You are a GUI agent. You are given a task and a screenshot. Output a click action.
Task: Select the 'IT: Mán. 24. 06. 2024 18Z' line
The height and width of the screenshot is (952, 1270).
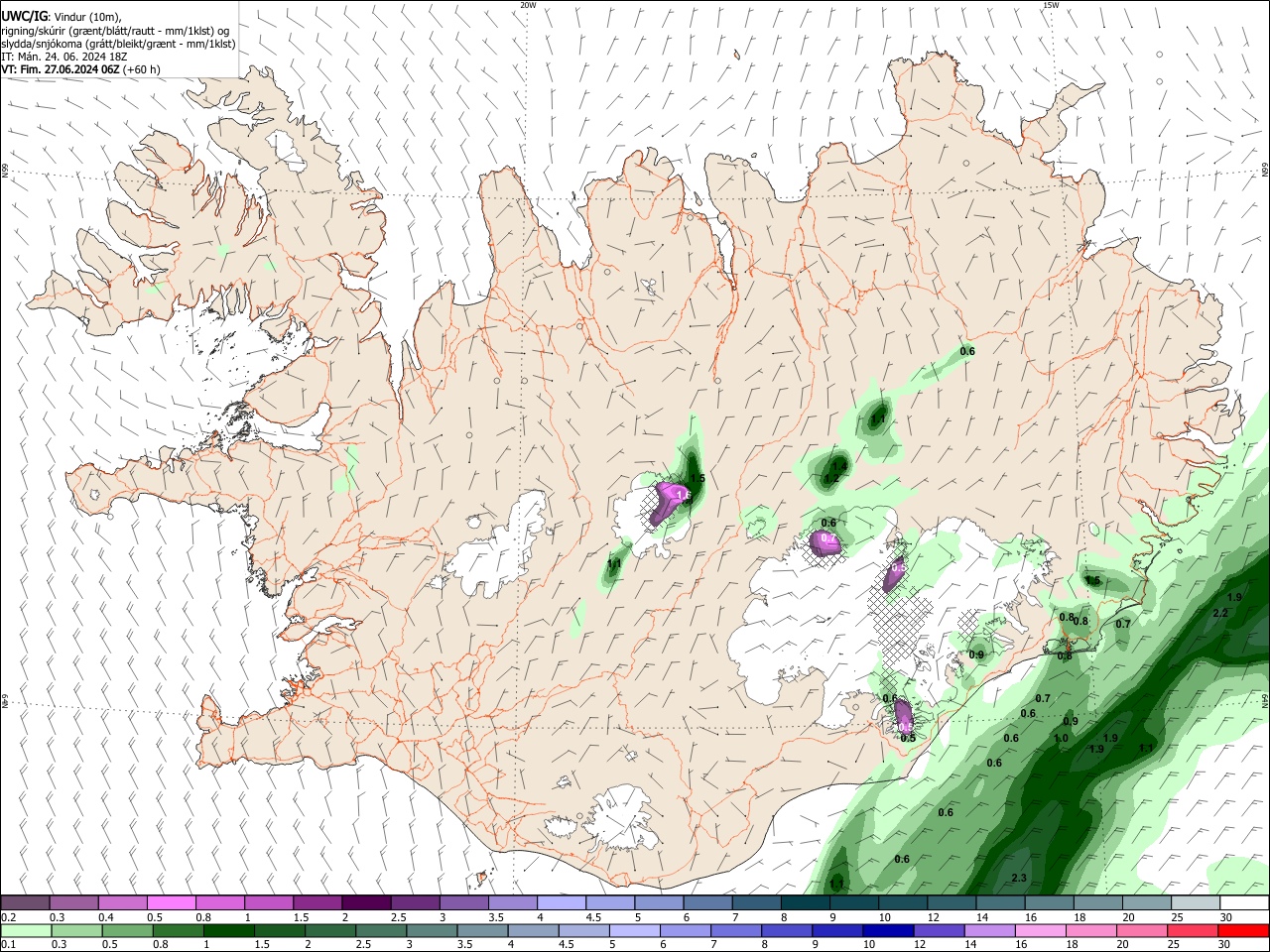(64, 57)
